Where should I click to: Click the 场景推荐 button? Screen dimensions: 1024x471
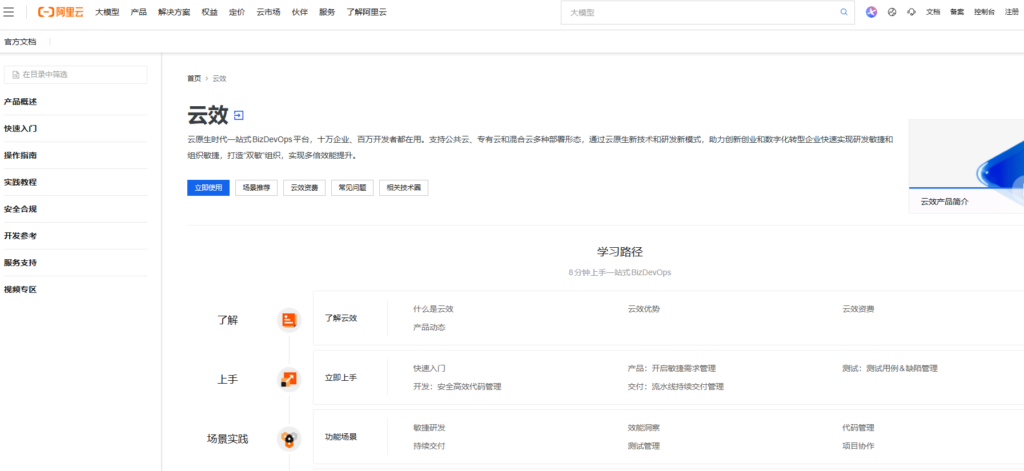coord(256,187)
